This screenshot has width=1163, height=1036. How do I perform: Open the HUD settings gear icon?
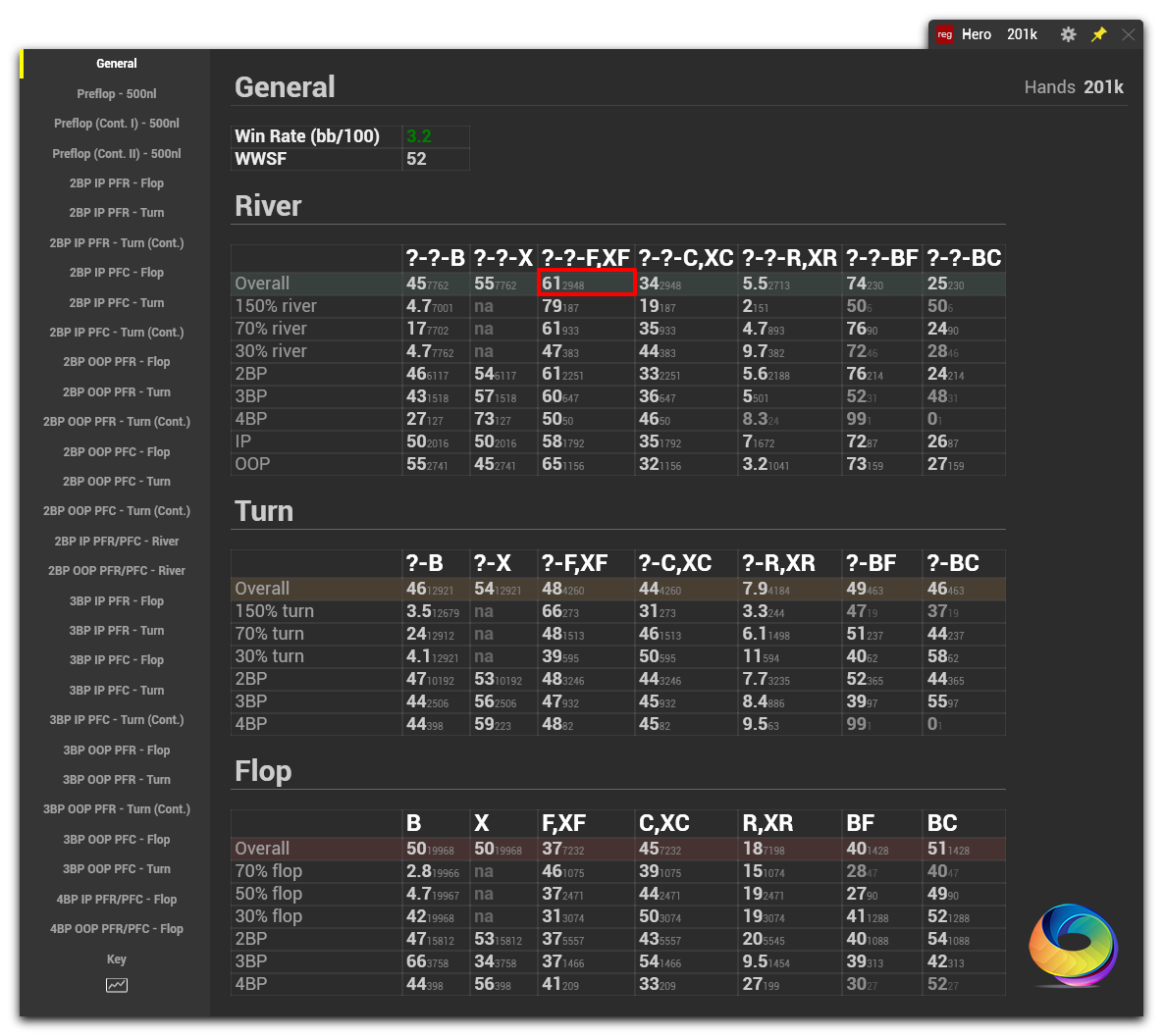pos(1068,33)
